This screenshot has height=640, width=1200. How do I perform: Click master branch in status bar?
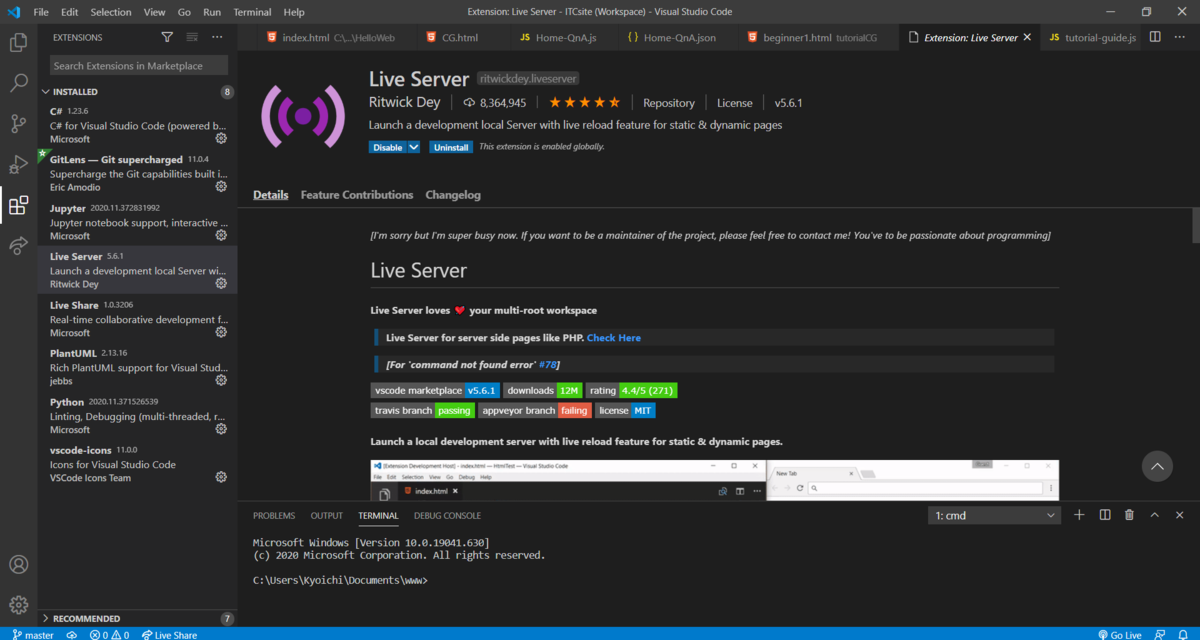tap(33, 634)
